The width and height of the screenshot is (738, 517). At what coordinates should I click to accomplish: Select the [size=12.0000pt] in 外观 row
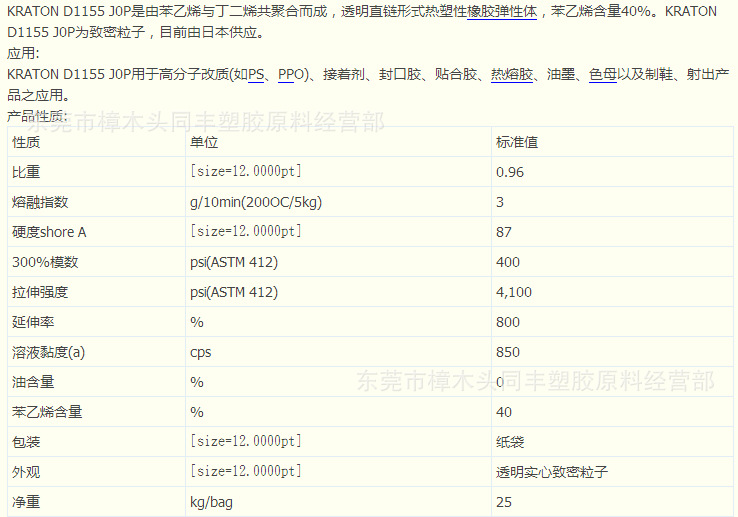[x=245, y=471]
